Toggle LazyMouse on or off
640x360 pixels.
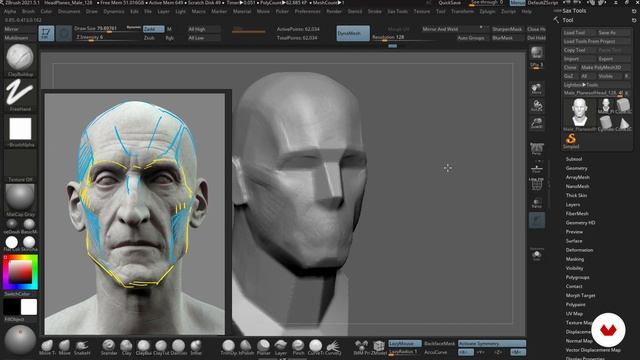(x=404, y=343)
